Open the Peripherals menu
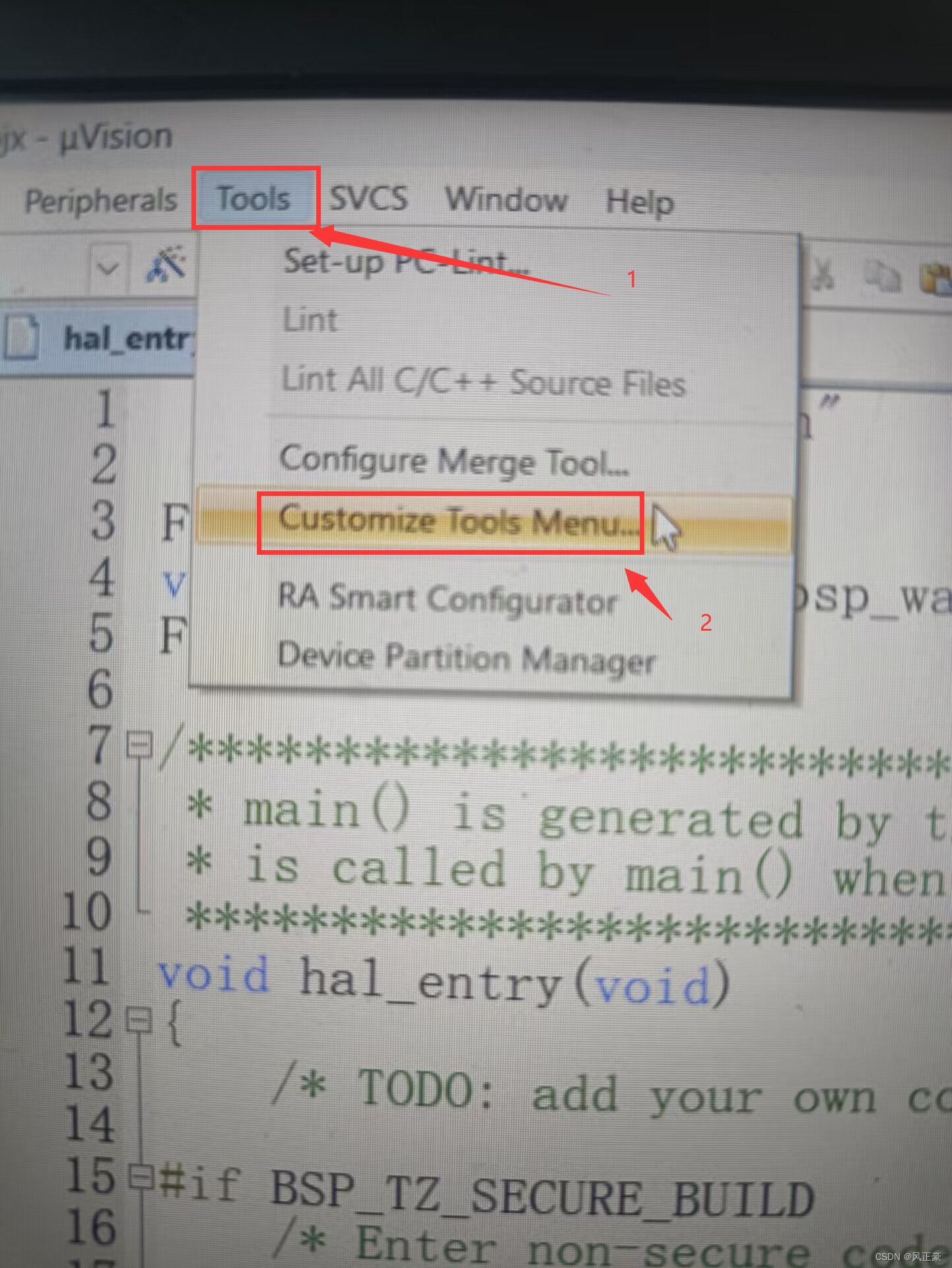The width and height of the screenshot is (952, 1268). click(101, 200)
